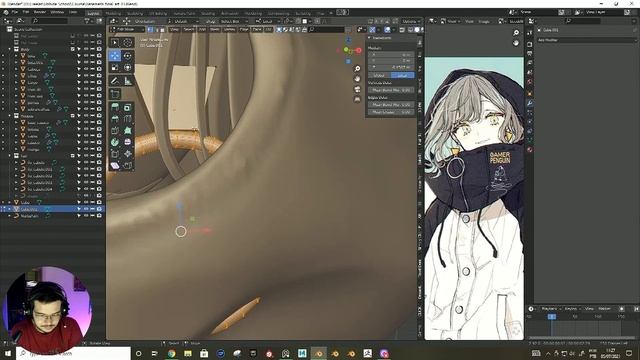Screen dimensions: 640x360
Task: Select the combined Transform tool
Action: pyautogui.click(x=128, y=67)
